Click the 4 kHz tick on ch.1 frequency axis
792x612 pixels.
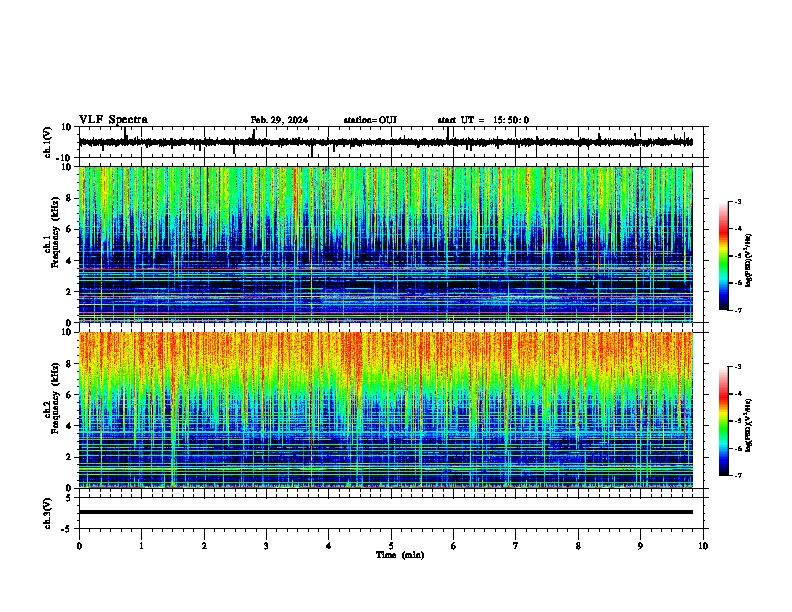[x=69, y=261]
